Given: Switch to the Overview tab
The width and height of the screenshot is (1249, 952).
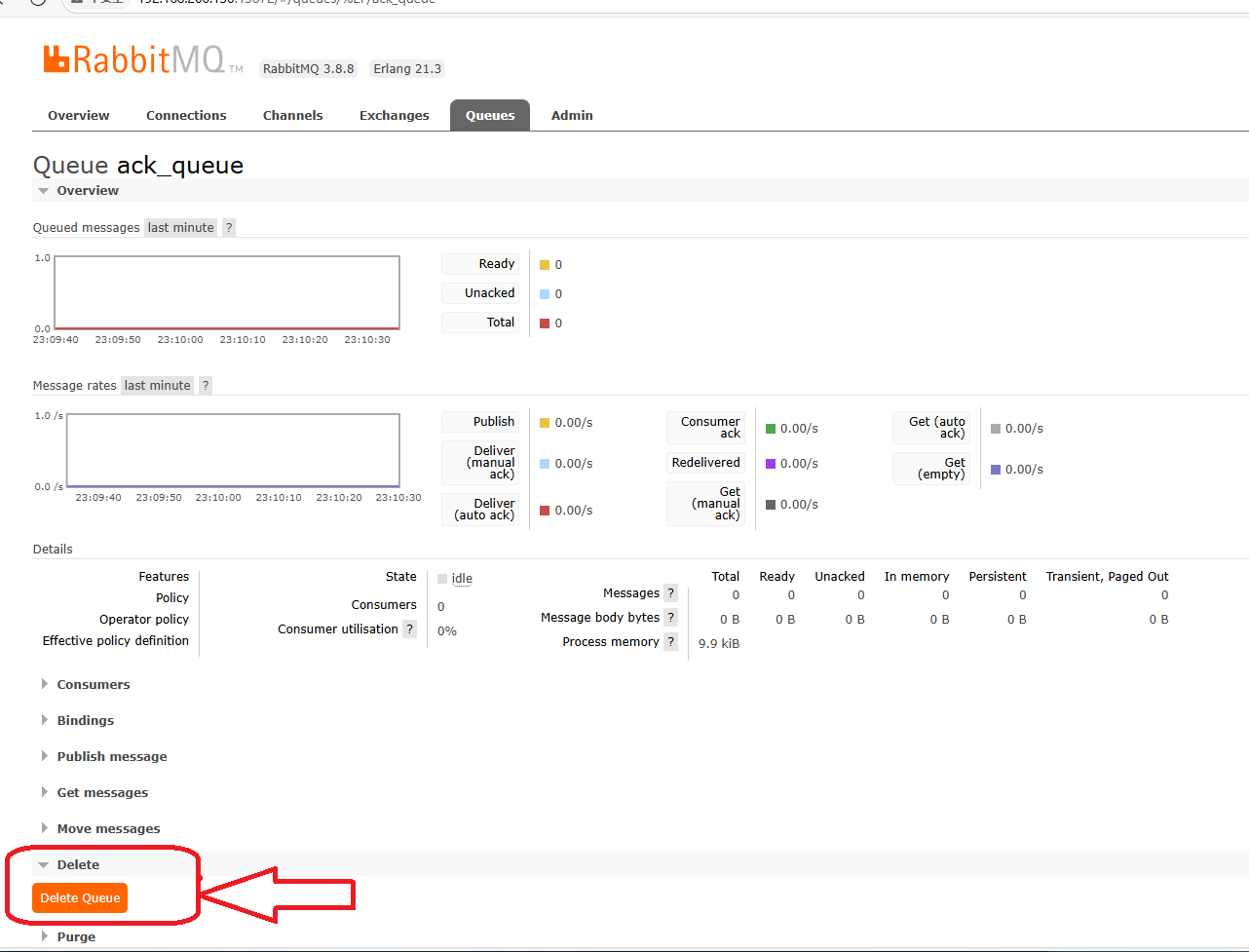Looking at the screenshot, I should 79,115.
